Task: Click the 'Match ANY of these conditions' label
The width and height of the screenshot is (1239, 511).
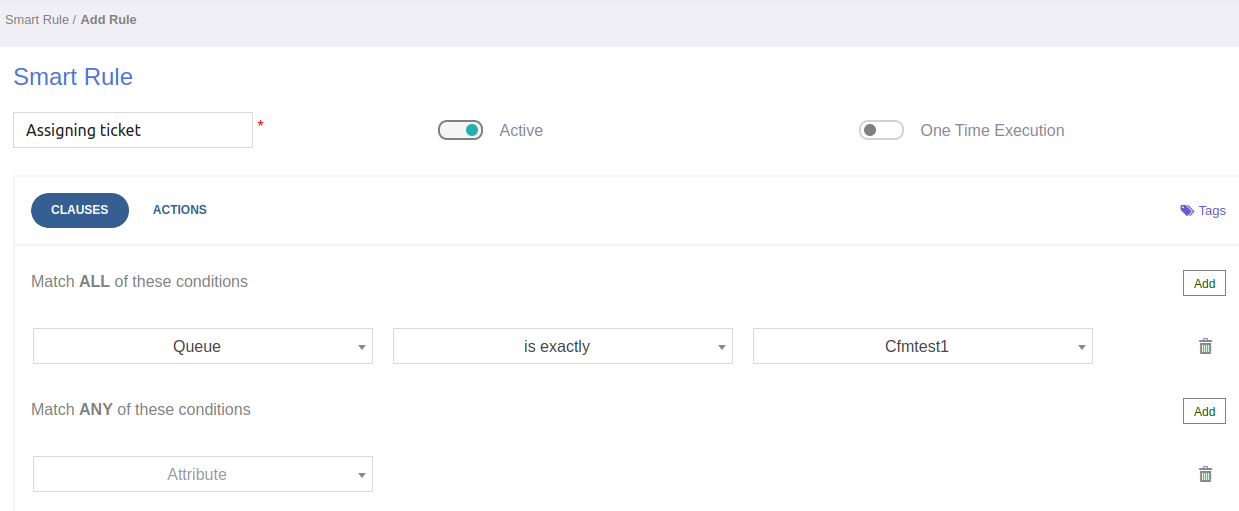Action: click(x=141, y=410)
